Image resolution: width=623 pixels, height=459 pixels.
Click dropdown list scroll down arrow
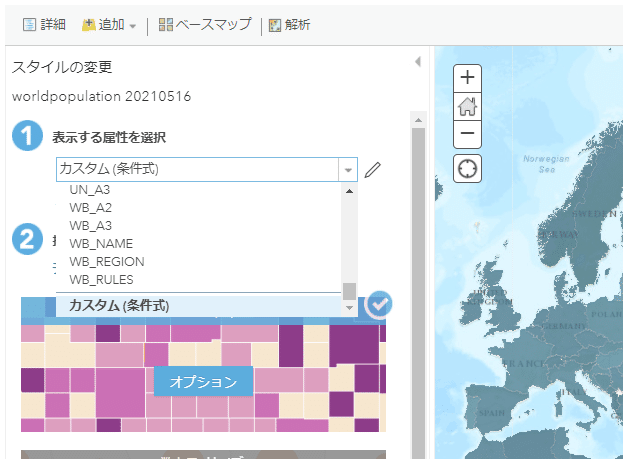pyautogui.click(x=349, y=308)
